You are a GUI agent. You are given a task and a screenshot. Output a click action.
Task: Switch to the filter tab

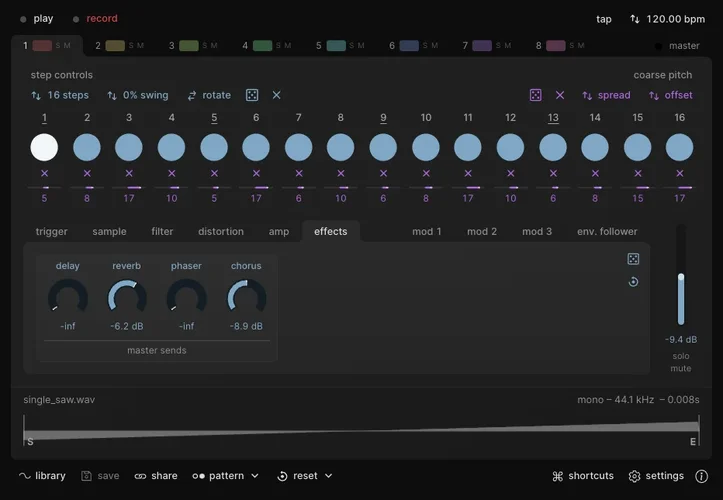pyautogui.click(x=162, y=231)
